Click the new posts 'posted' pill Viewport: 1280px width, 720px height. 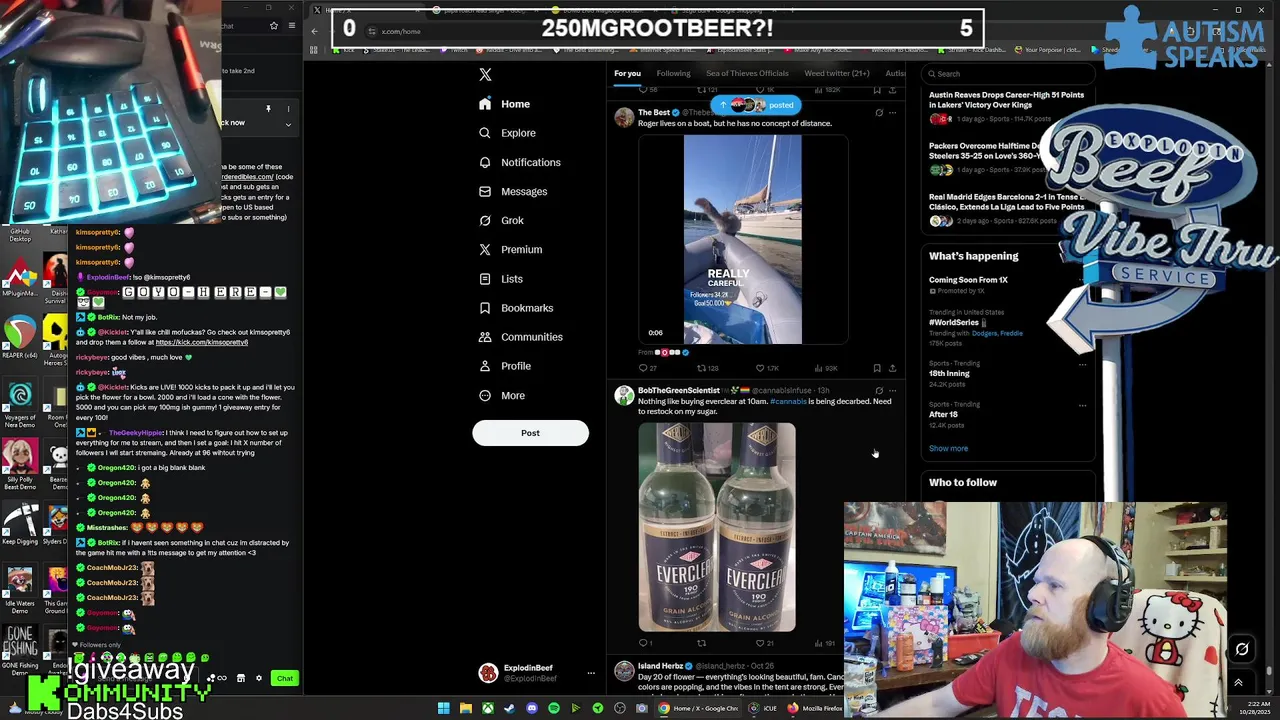pyautogui.click(x=755, y=105)
